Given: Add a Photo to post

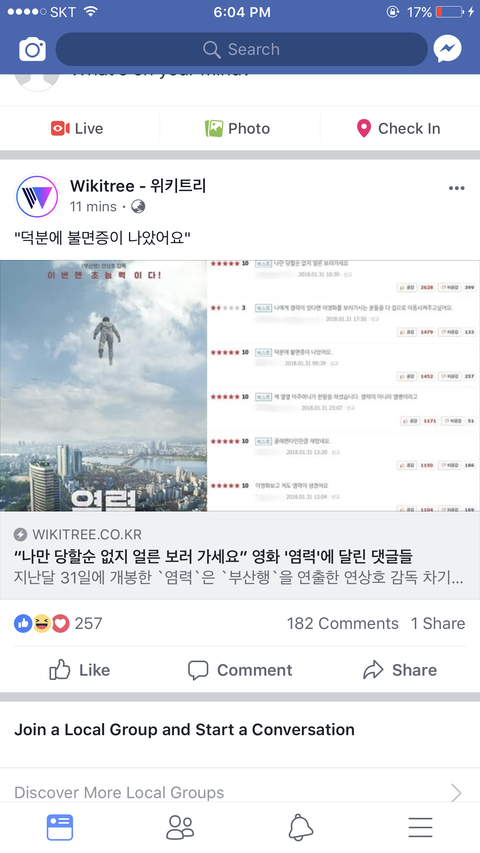Looking at the screenshot, I should 237,128.
